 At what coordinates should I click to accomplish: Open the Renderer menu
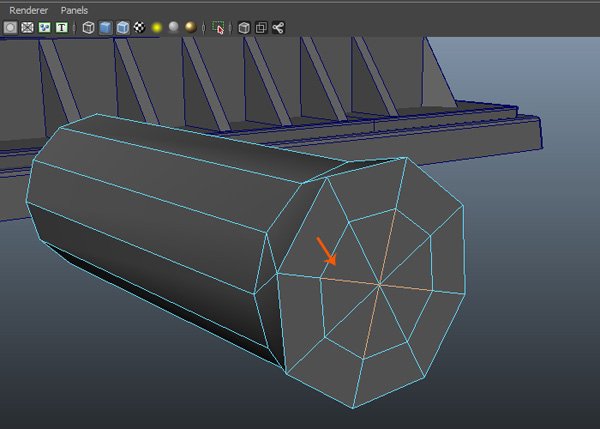28,10
